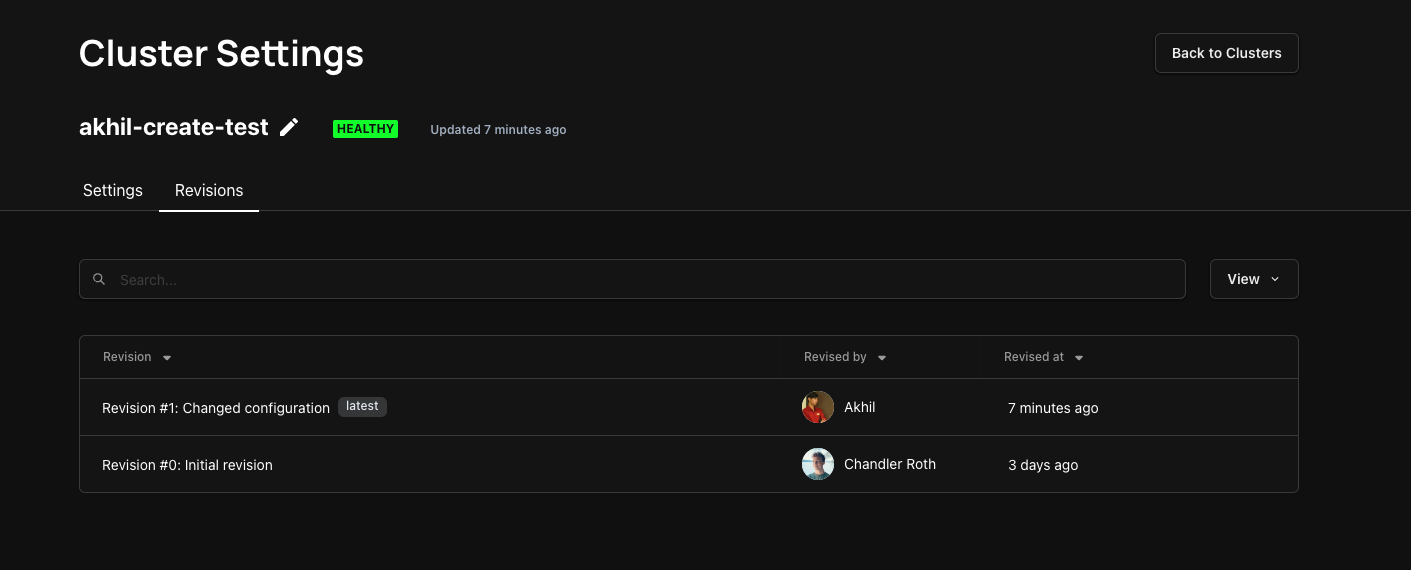Viewport: 1411px width, 570px height.
Task: Go back with Back to Clusters button
Action: (x=1227, y=53)
